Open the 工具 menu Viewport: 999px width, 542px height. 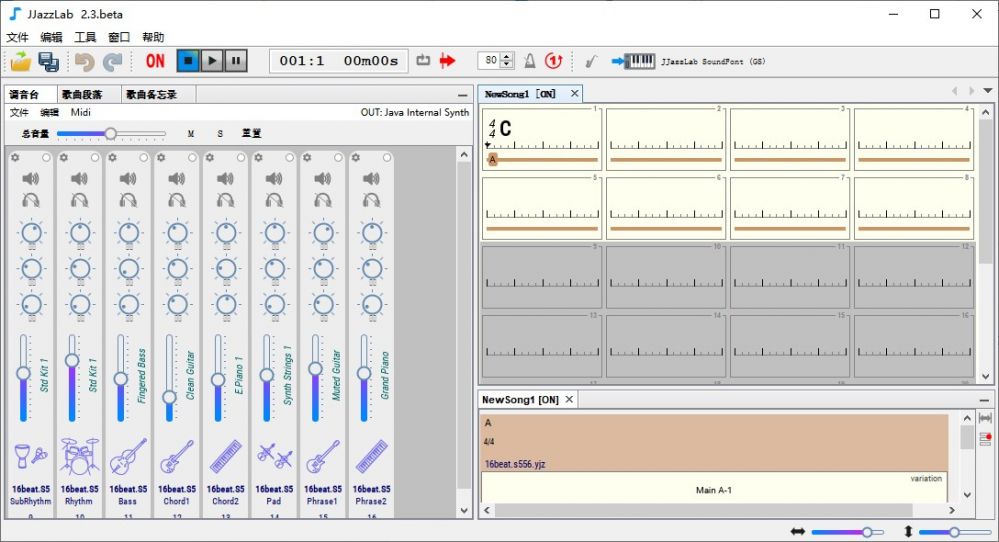(85, 37)
